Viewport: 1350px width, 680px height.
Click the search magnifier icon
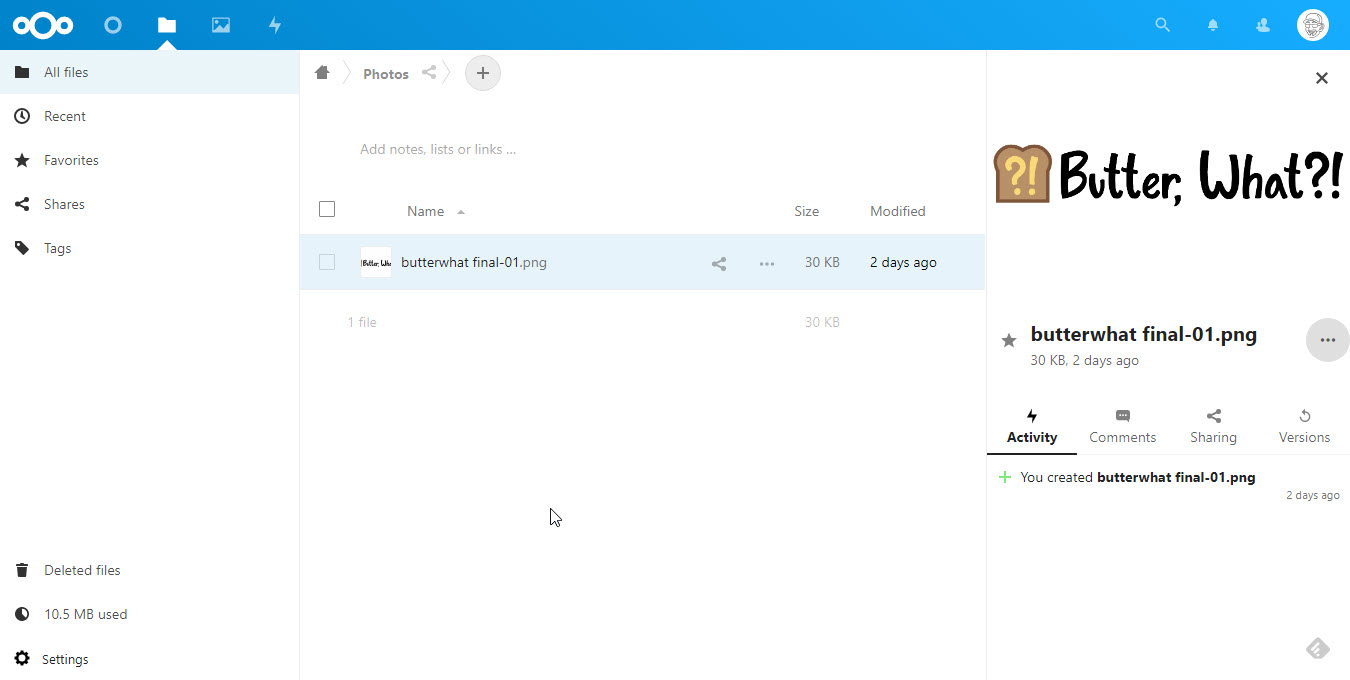pos(1162,25)
